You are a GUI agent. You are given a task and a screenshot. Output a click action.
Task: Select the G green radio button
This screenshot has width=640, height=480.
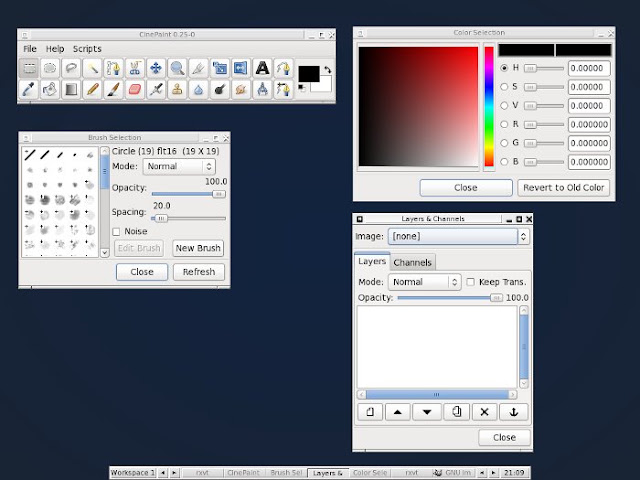504,143
